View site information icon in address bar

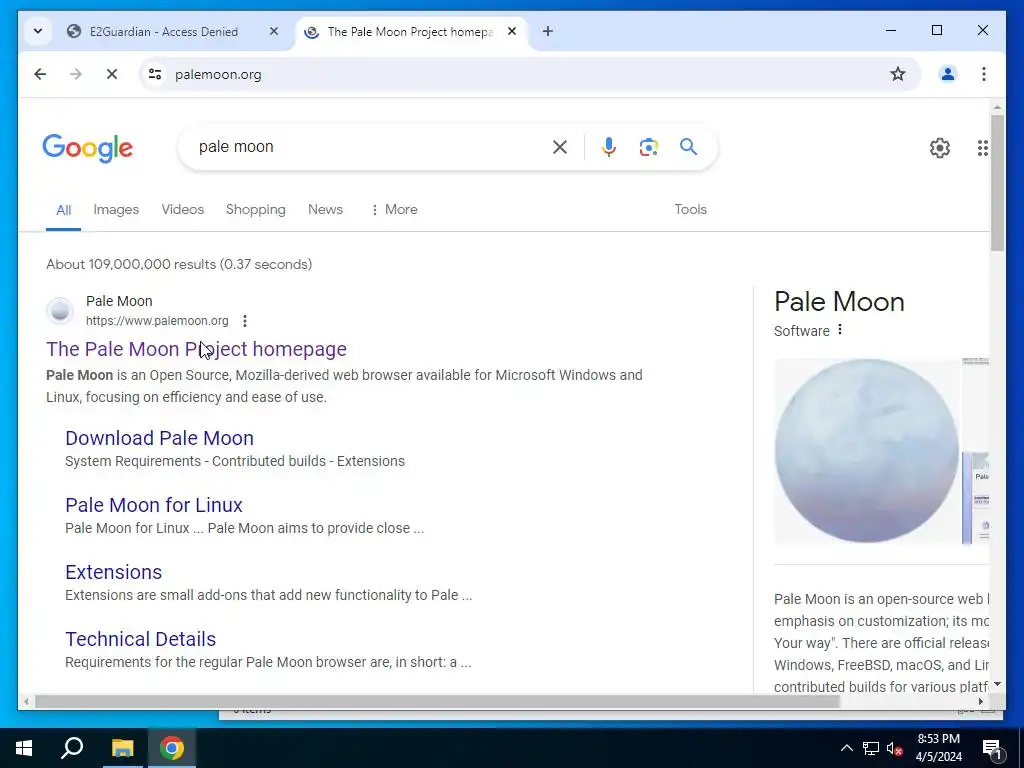click(155, 74)
